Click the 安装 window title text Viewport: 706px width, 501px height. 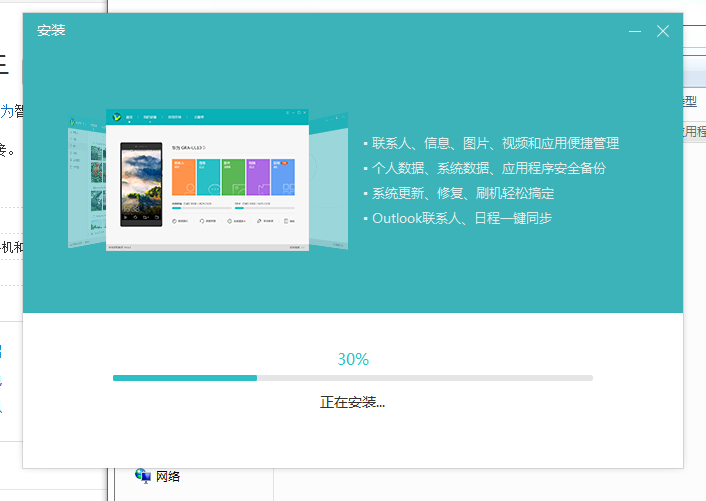tap(51, 31)
